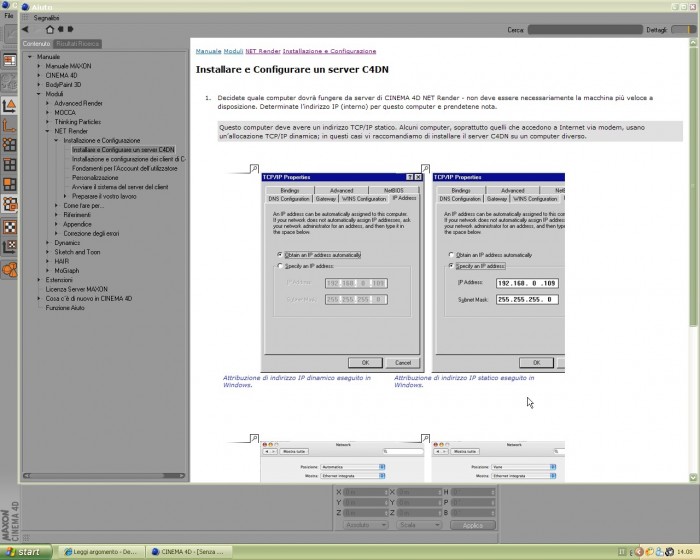Select the orange object axis tool icon
The image size is (700, 560).
pyautogui.click(x=9, y=125)
